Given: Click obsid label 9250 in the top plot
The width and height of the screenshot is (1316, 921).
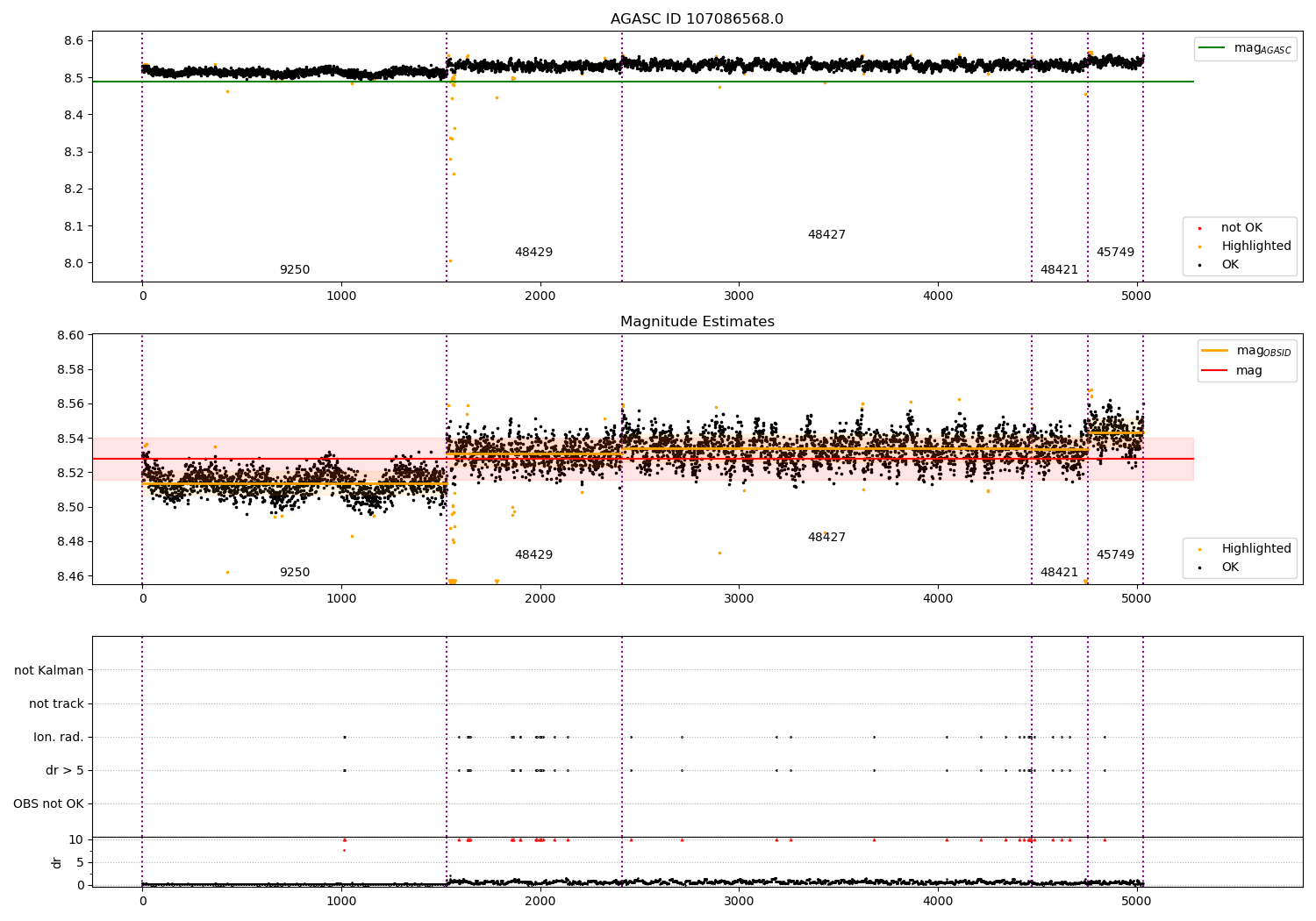Looking at the screenshot, I should pos(295,270).
